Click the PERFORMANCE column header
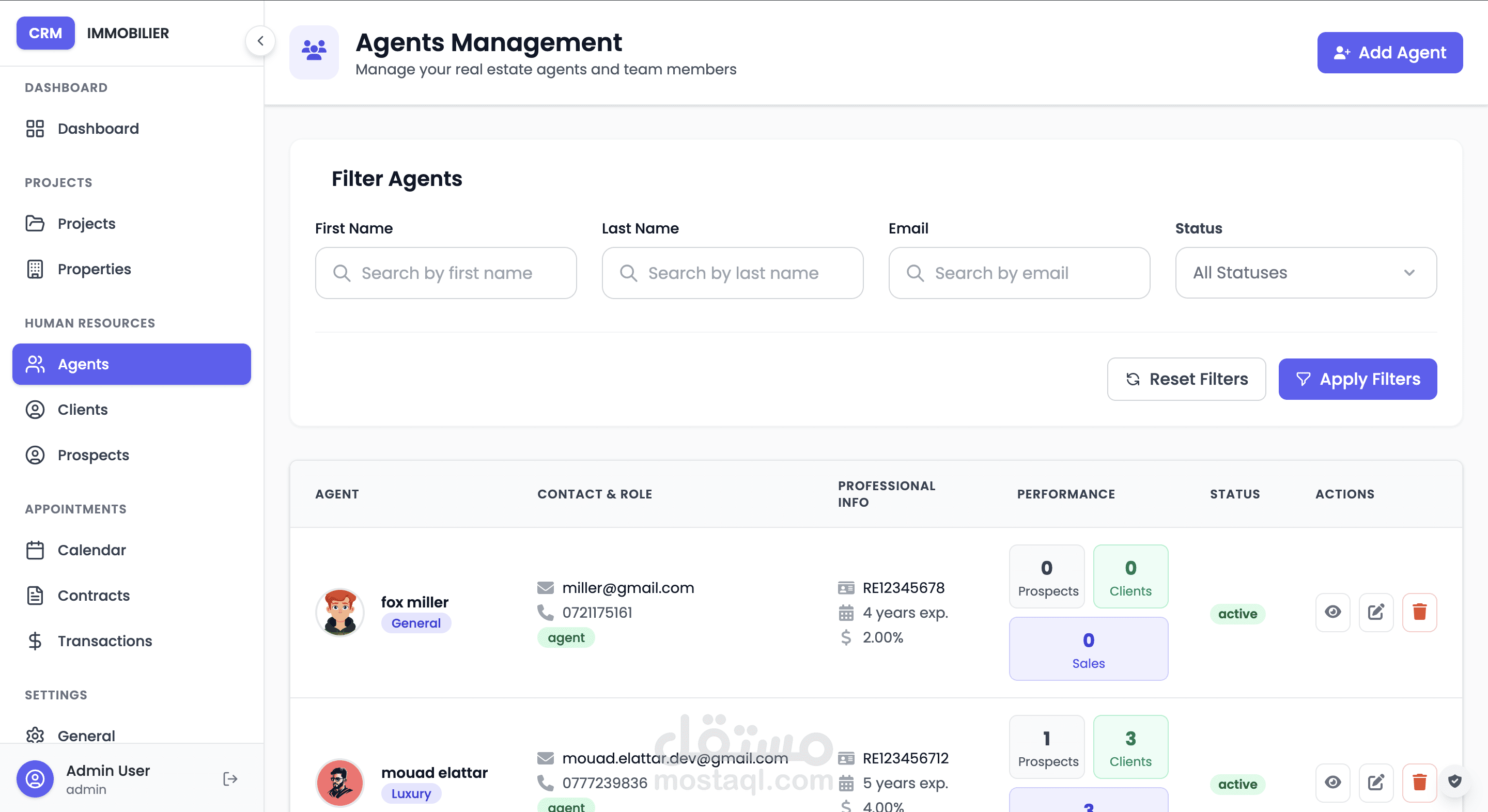This screenshot has width=1488, height=812. (x=1066, y=494)
